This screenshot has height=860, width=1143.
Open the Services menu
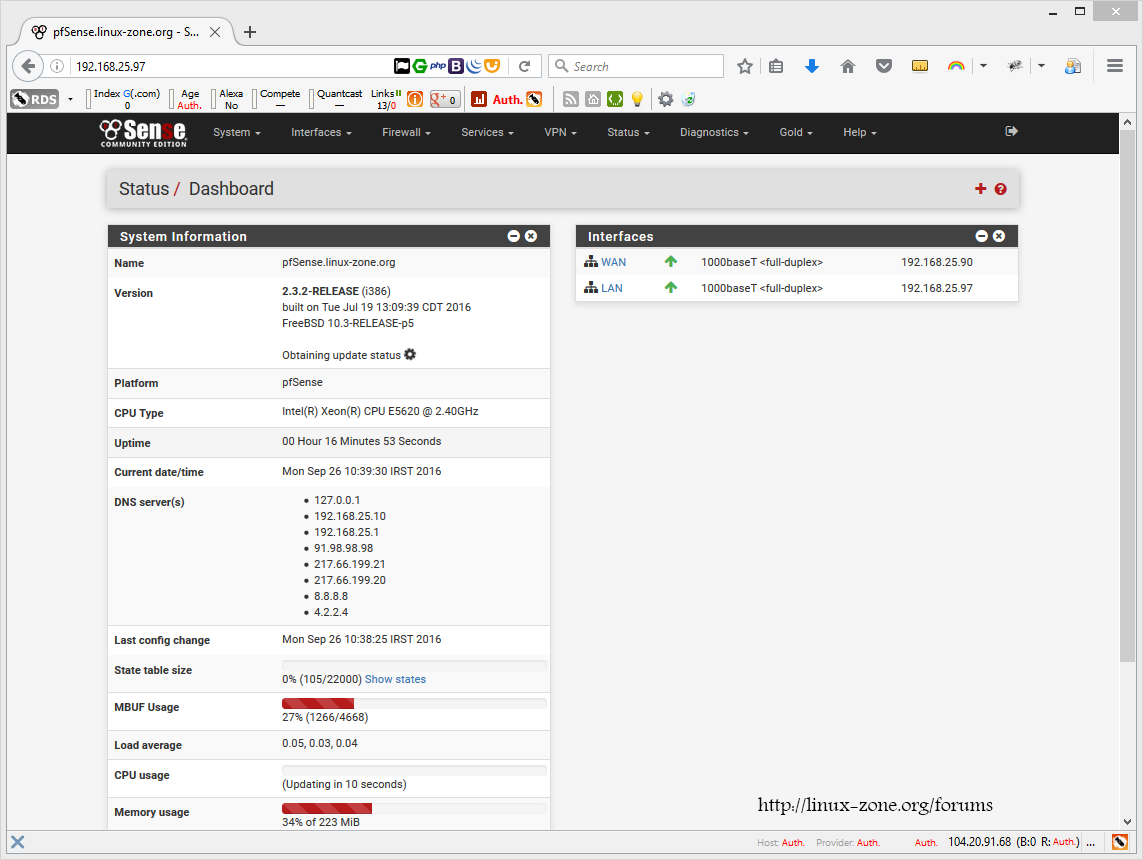click(487, 132)
